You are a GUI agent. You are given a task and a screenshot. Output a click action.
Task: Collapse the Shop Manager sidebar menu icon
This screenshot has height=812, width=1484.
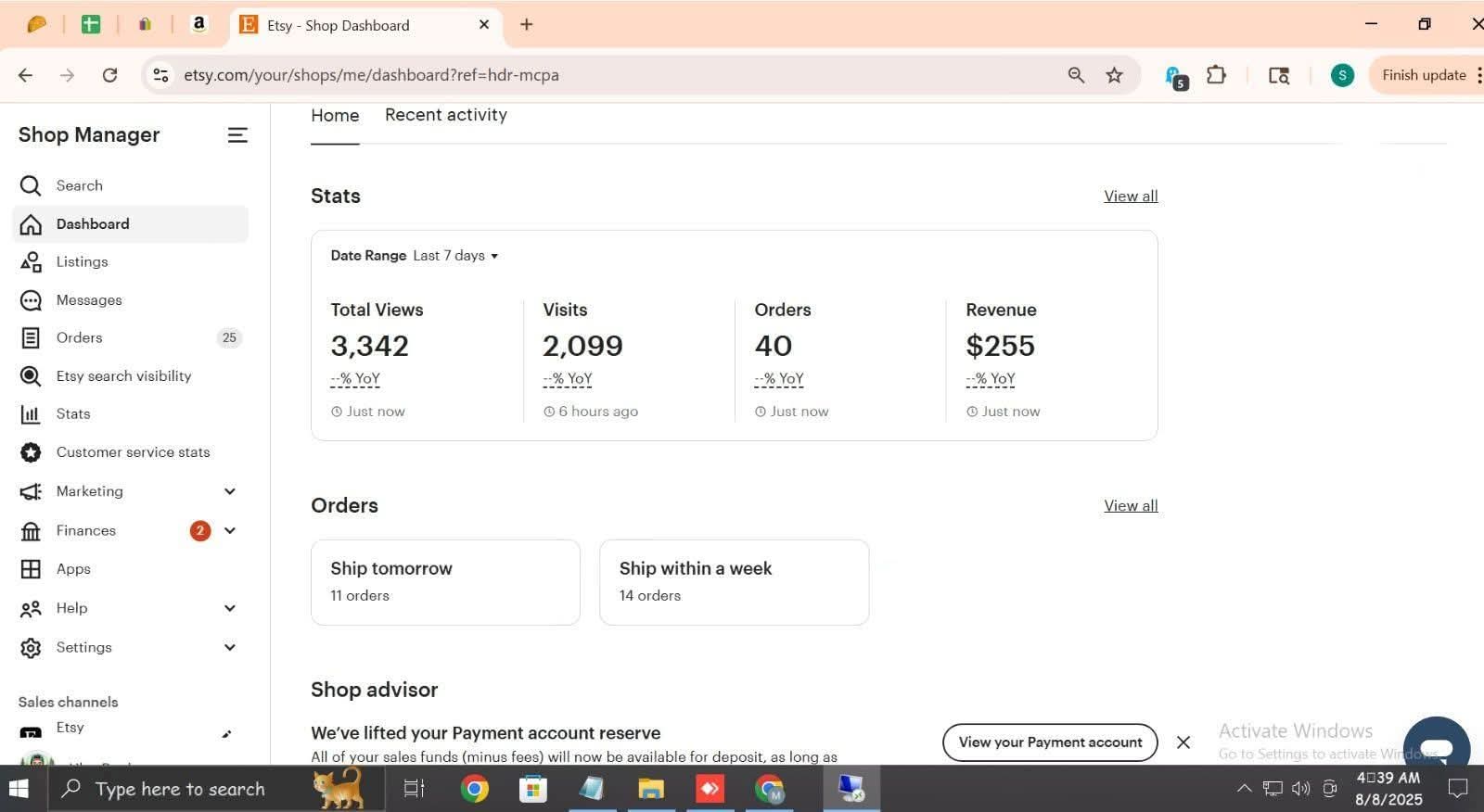click(x=237, y=135)
